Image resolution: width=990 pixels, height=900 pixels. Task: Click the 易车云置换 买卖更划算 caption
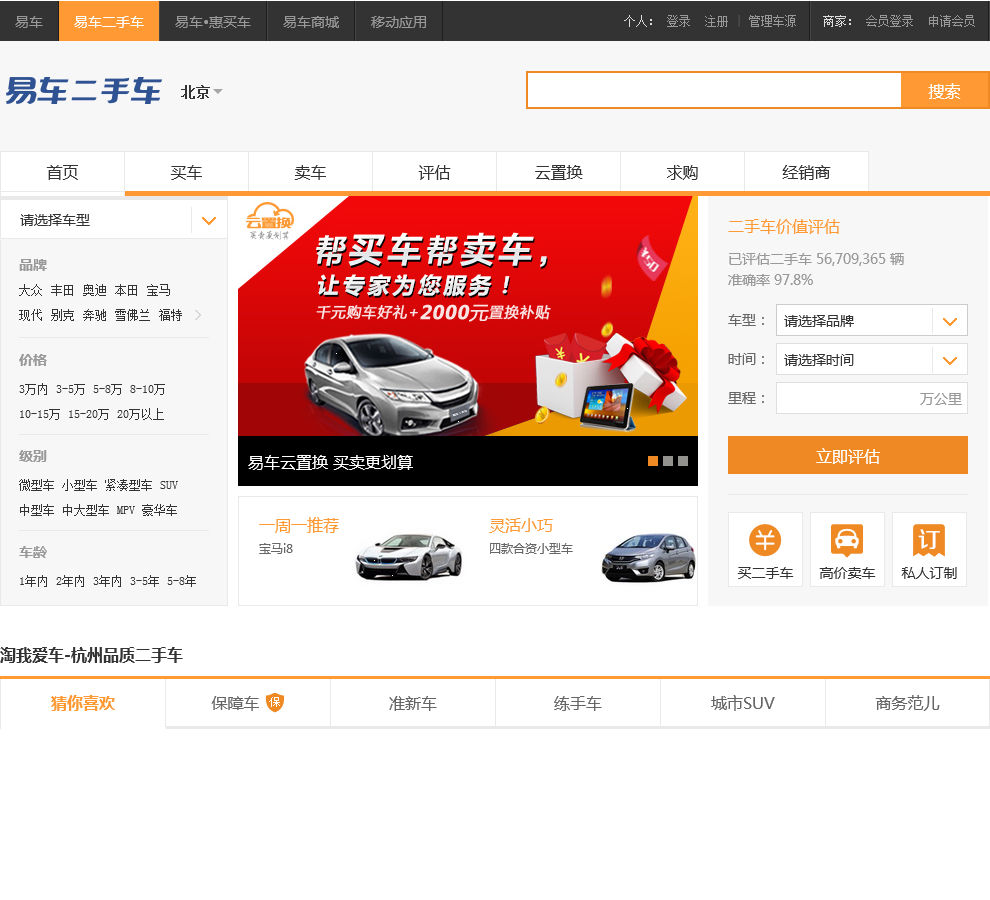pyautogui.click(x=330, y=462)
